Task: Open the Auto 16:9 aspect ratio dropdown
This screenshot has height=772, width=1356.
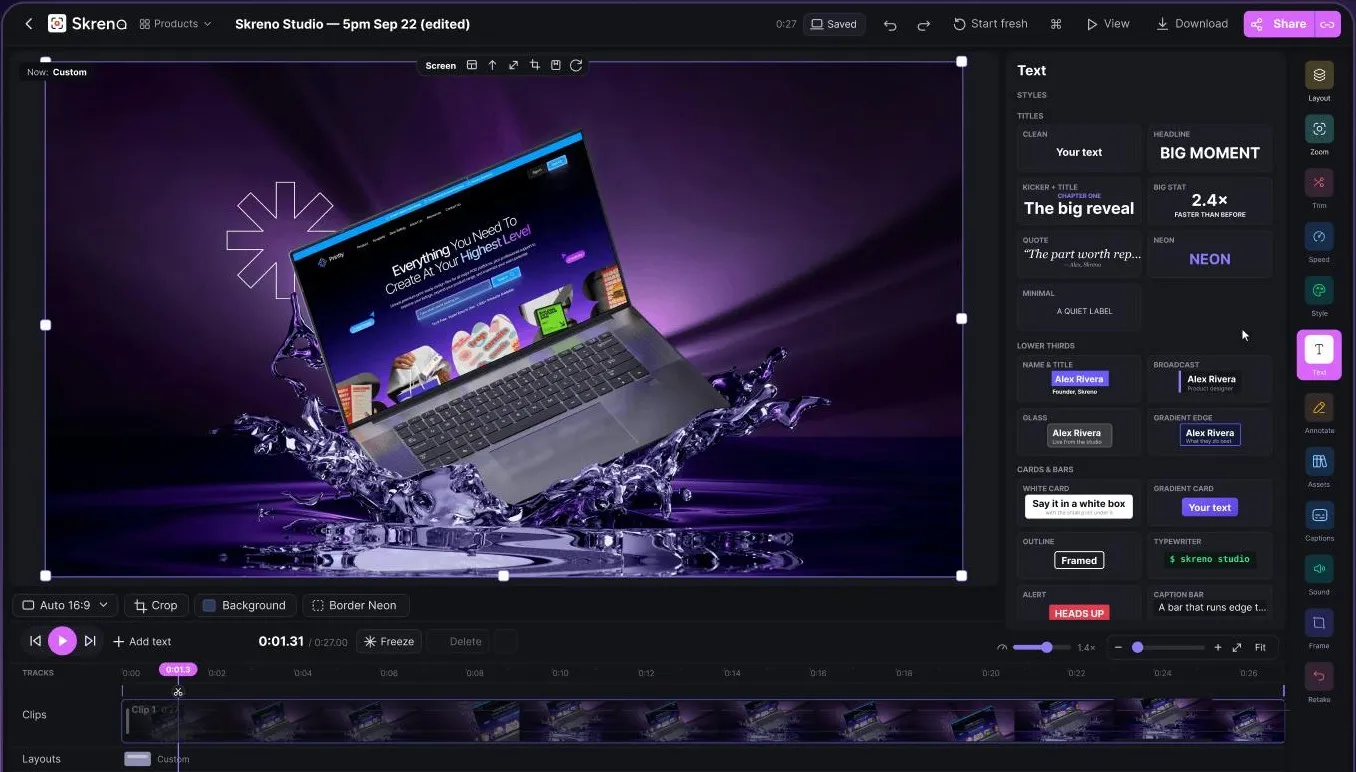Action: (x=65, y=605)
